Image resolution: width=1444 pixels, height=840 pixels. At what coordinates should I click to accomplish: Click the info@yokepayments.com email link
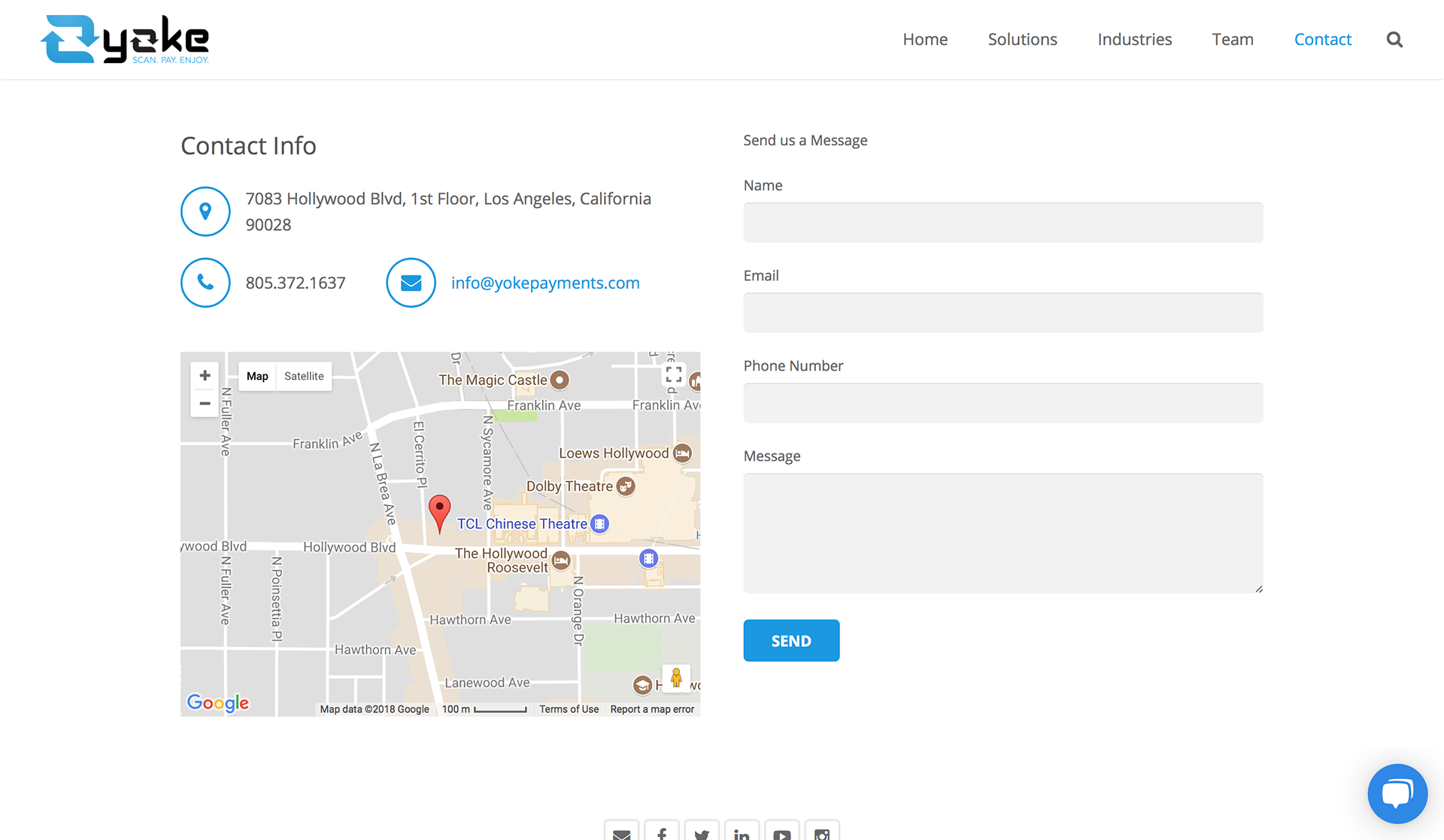click(x=545, y=283)
